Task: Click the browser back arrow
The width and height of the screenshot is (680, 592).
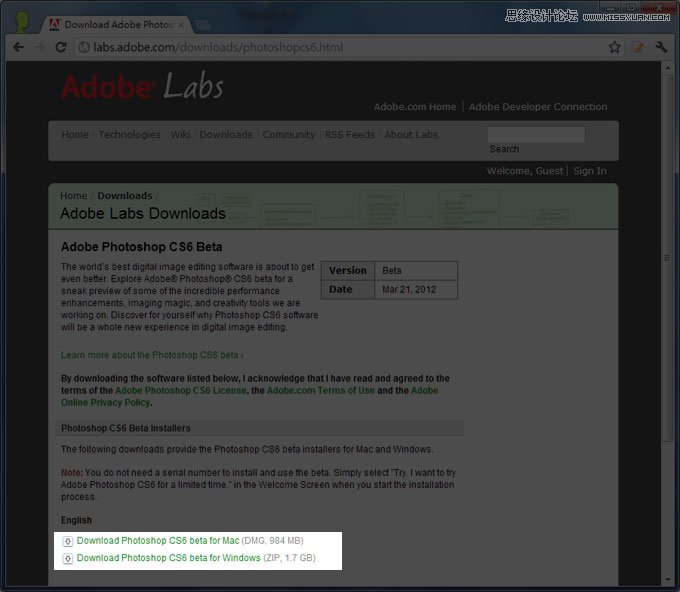Action: [18, 47]
